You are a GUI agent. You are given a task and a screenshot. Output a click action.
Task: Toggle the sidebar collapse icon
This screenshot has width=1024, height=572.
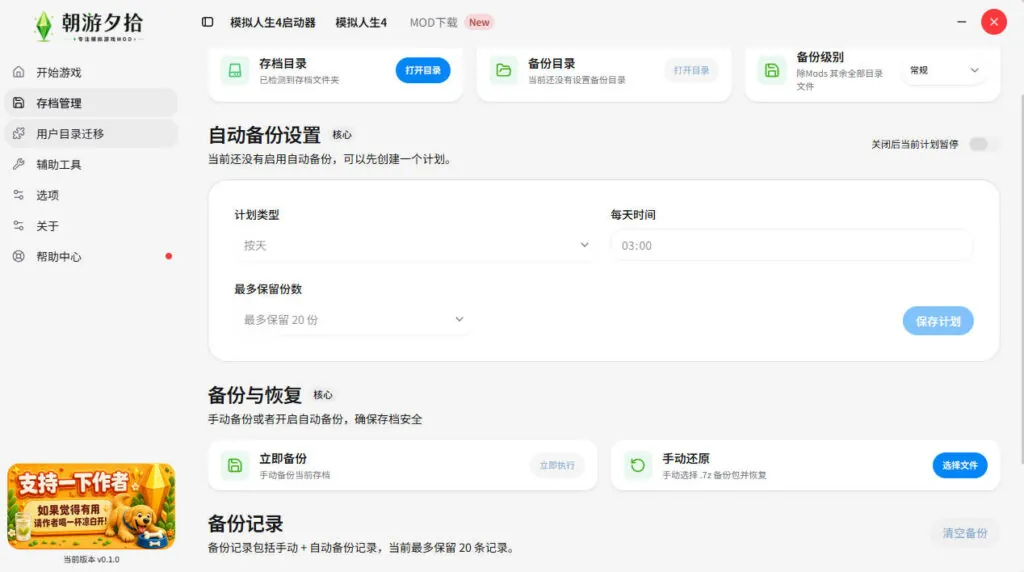(207, 22)
